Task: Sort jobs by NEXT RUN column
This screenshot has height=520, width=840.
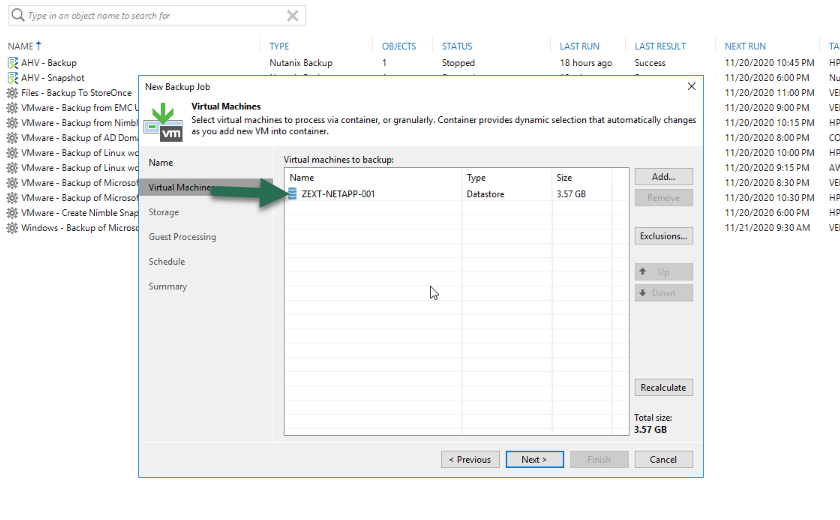Action: (745, 46)
